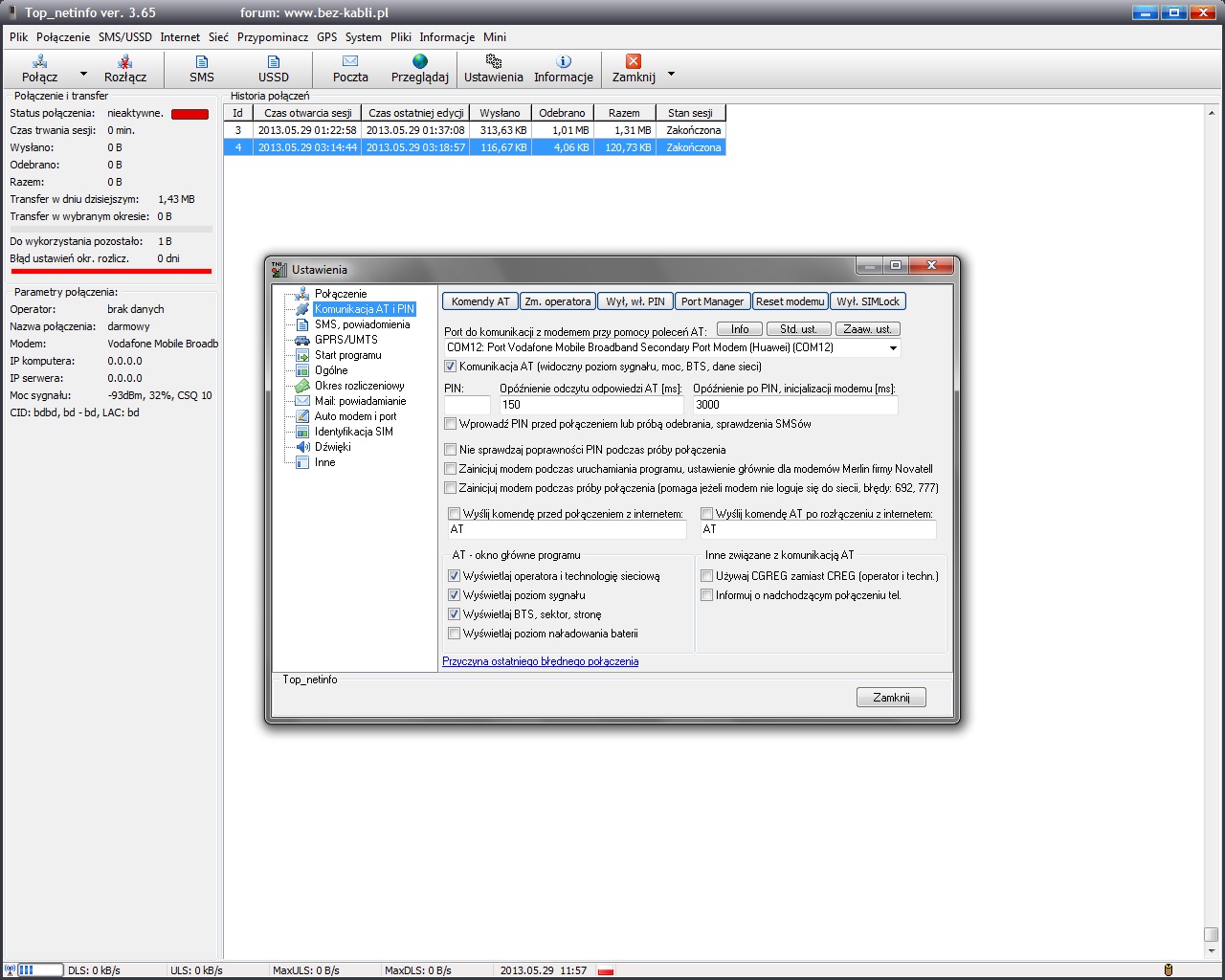Screen dimensions: 1225x980
Task: Enable Używaj CGREG zamiast CREG checkbox
Action: pyautogui.click(x=707, y=576)
